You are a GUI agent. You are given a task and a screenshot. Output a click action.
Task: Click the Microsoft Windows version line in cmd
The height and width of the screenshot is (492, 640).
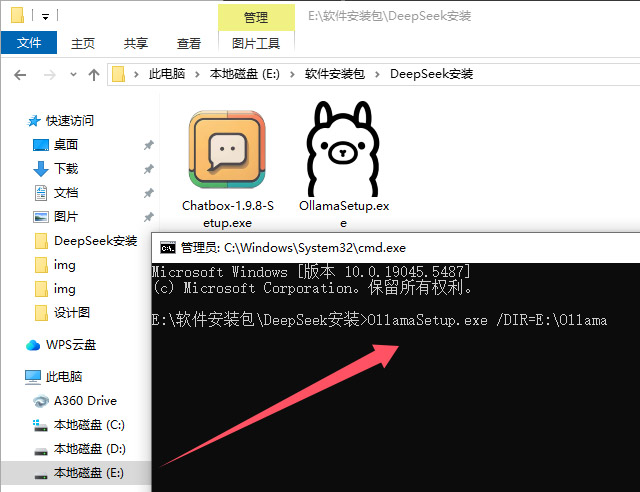311,272
